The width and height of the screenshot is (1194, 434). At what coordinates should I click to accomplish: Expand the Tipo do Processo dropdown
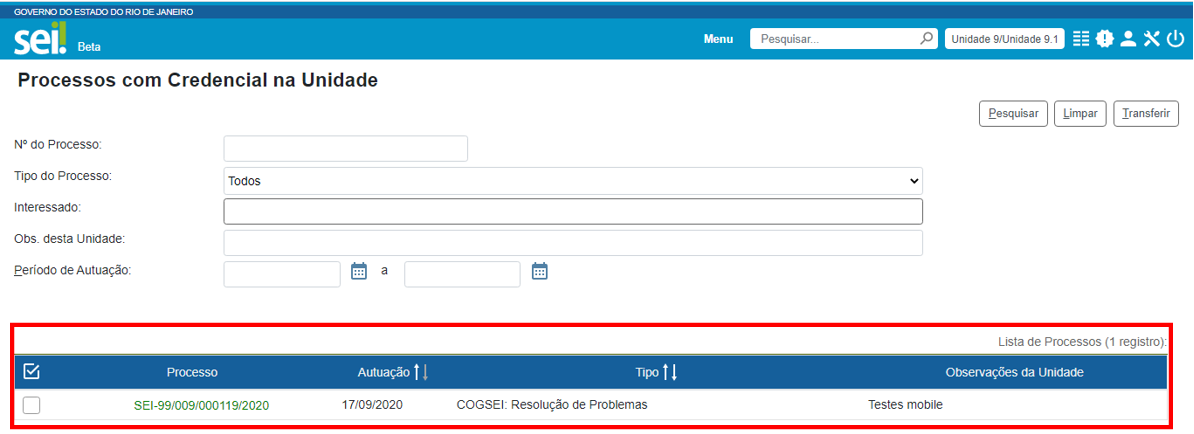click(572, 181)
